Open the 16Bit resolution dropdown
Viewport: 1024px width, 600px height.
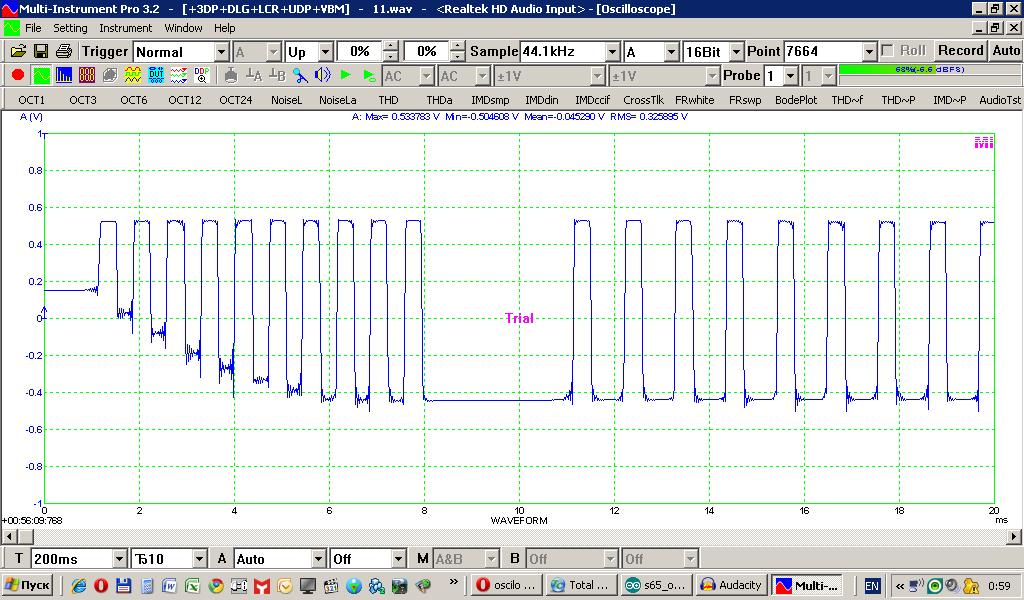coord(737,51)
